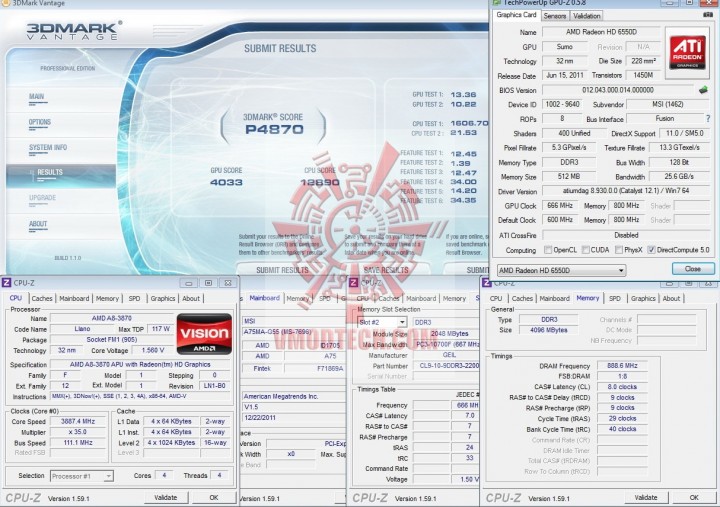The width and height of the screenshot is (720, 507).
Task: Switch to Sensors tab in GPU-Z
Action: [555, 16]
